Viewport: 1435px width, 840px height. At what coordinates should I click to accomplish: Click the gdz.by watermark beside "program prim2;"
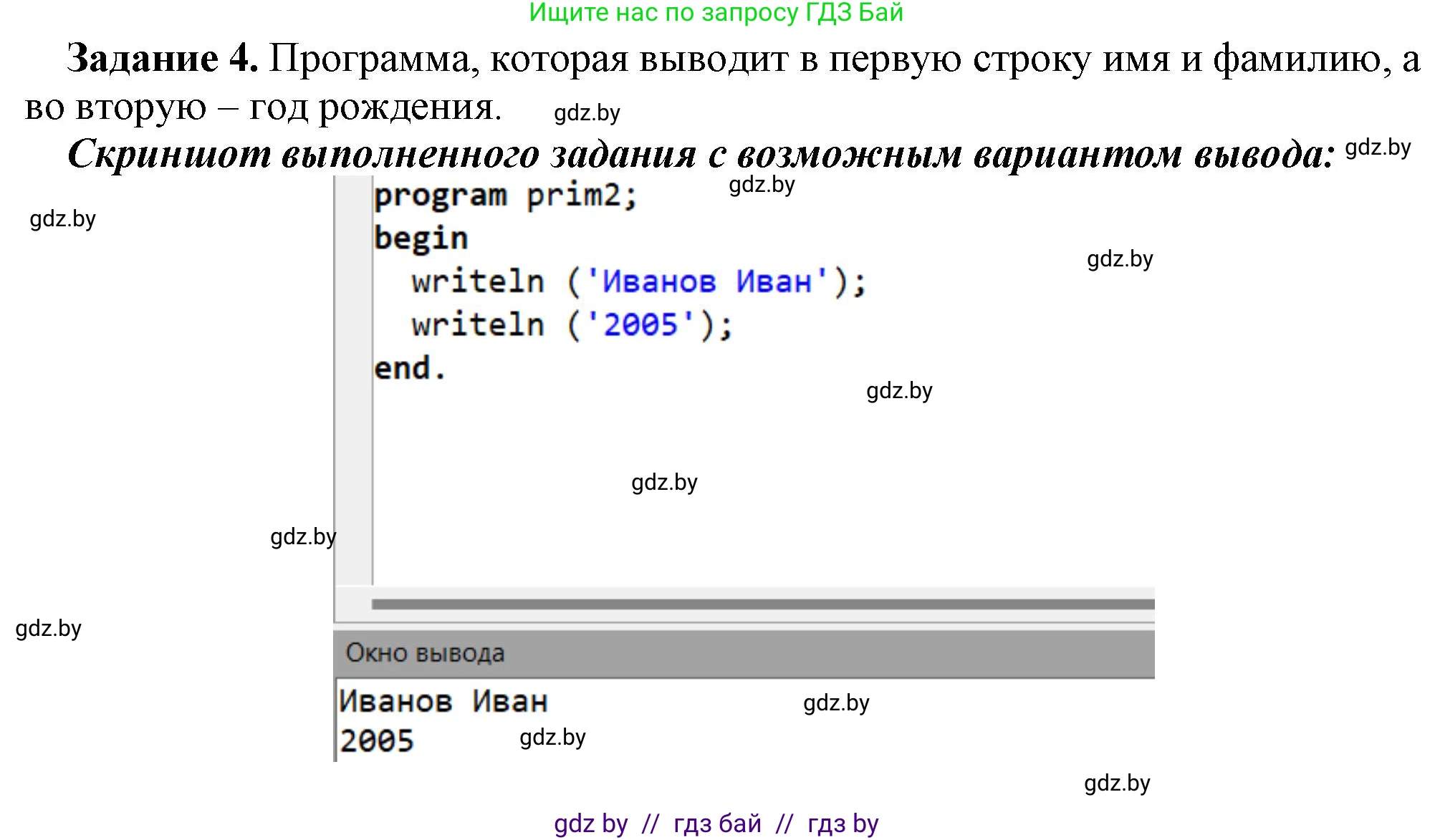pos(762,185)
